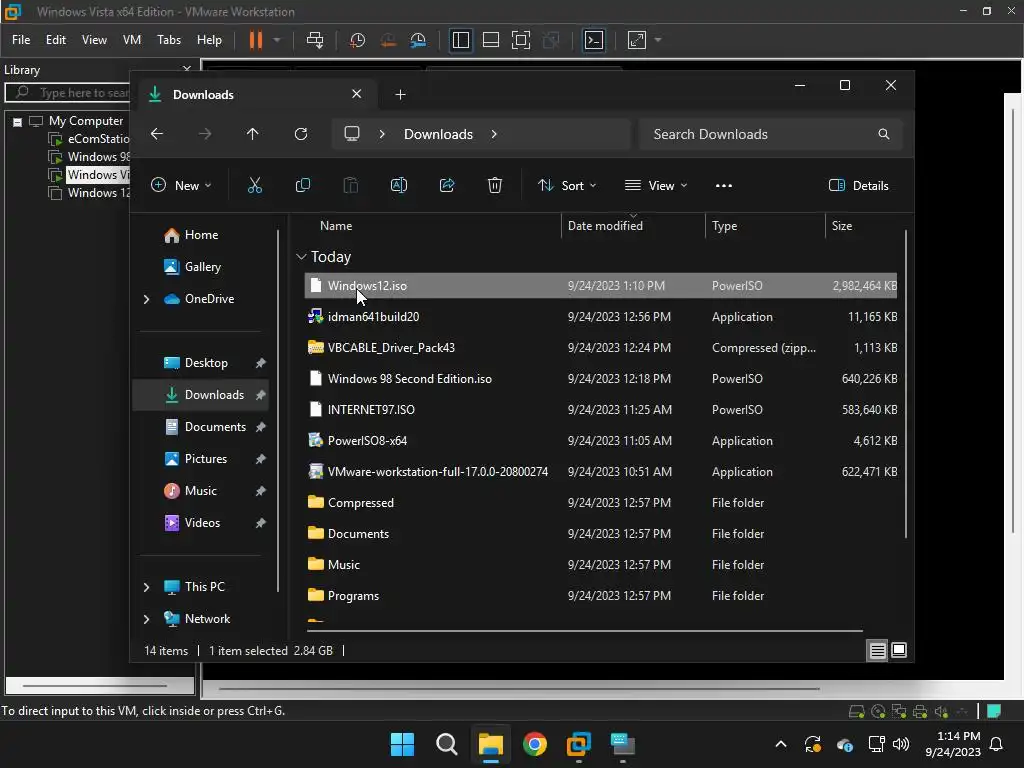Screen dimensions: 1024x768
Task: Click the Delete trash can icon
Action: coord(494,185)
